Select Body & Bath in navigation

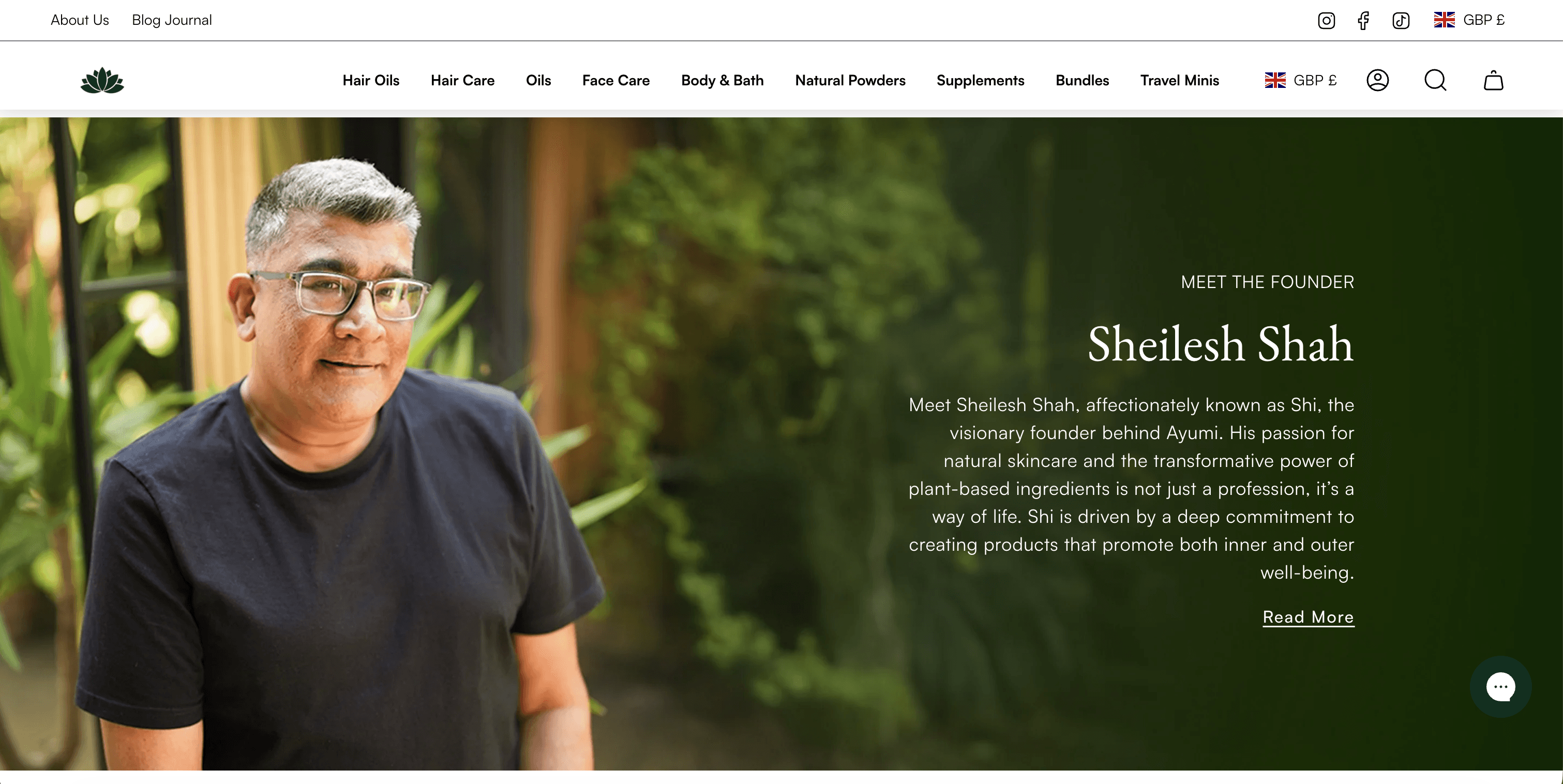[722, 80]
